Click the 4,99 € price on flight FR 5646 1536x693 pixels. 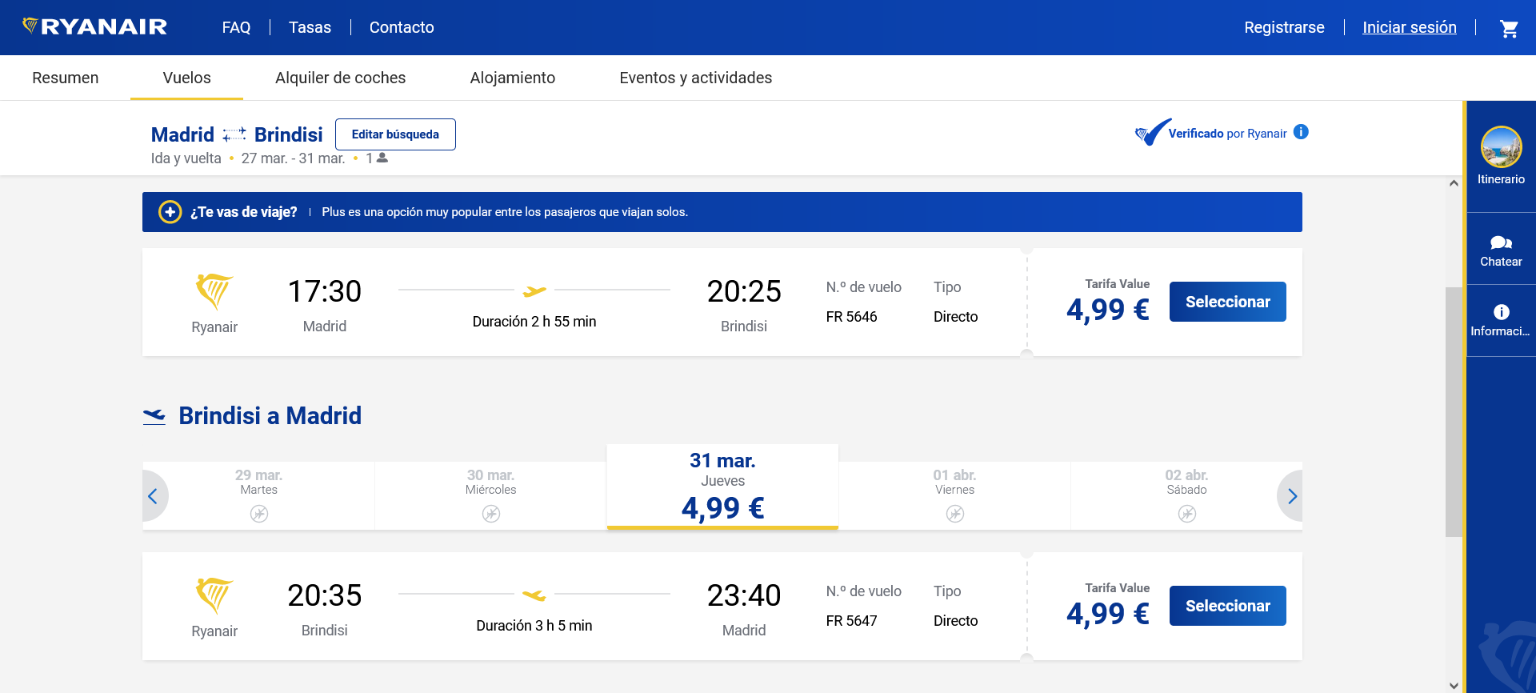pyautogui.click(x=1108, y=310)
